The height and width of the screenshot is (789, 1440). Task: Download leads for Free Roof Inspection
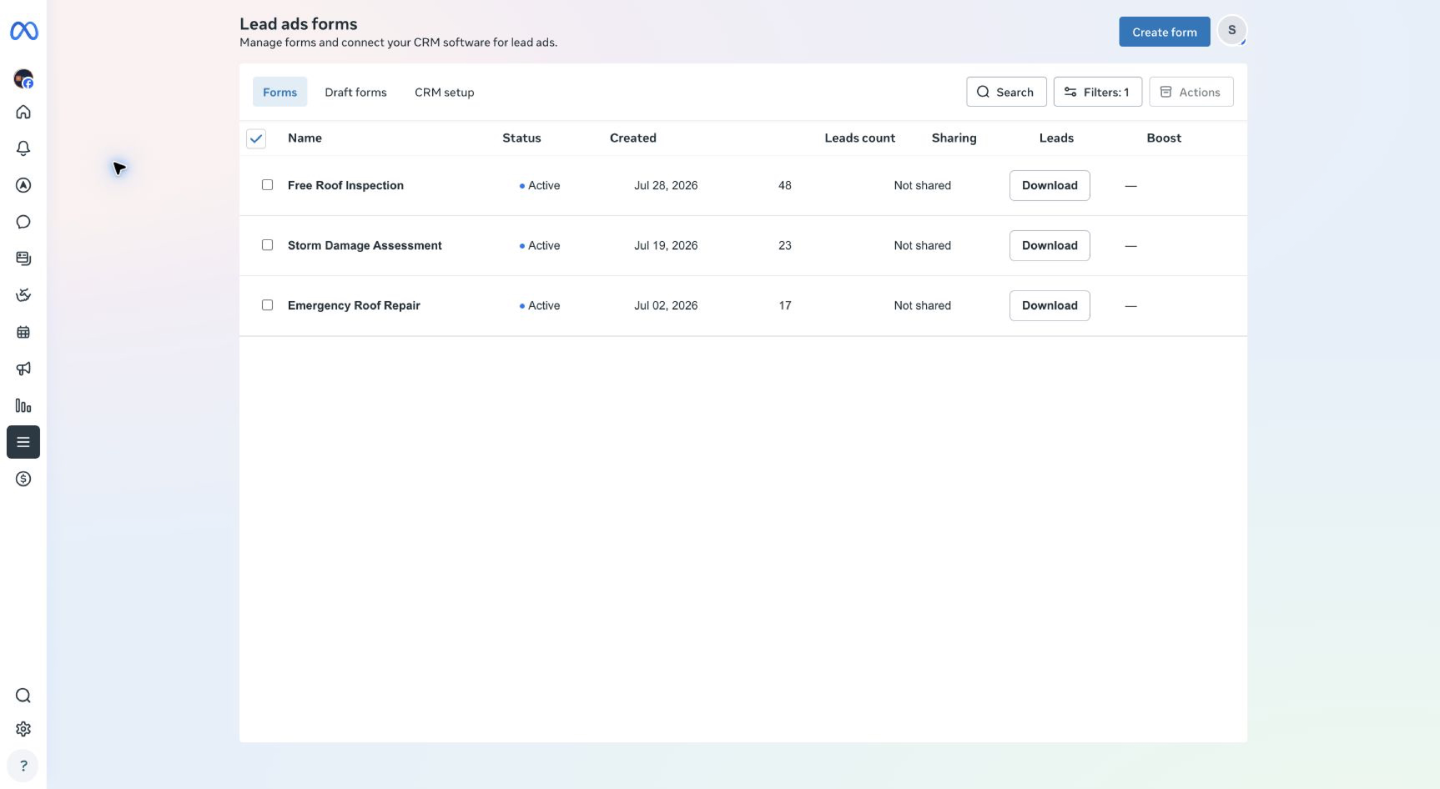pos(1050,185)
